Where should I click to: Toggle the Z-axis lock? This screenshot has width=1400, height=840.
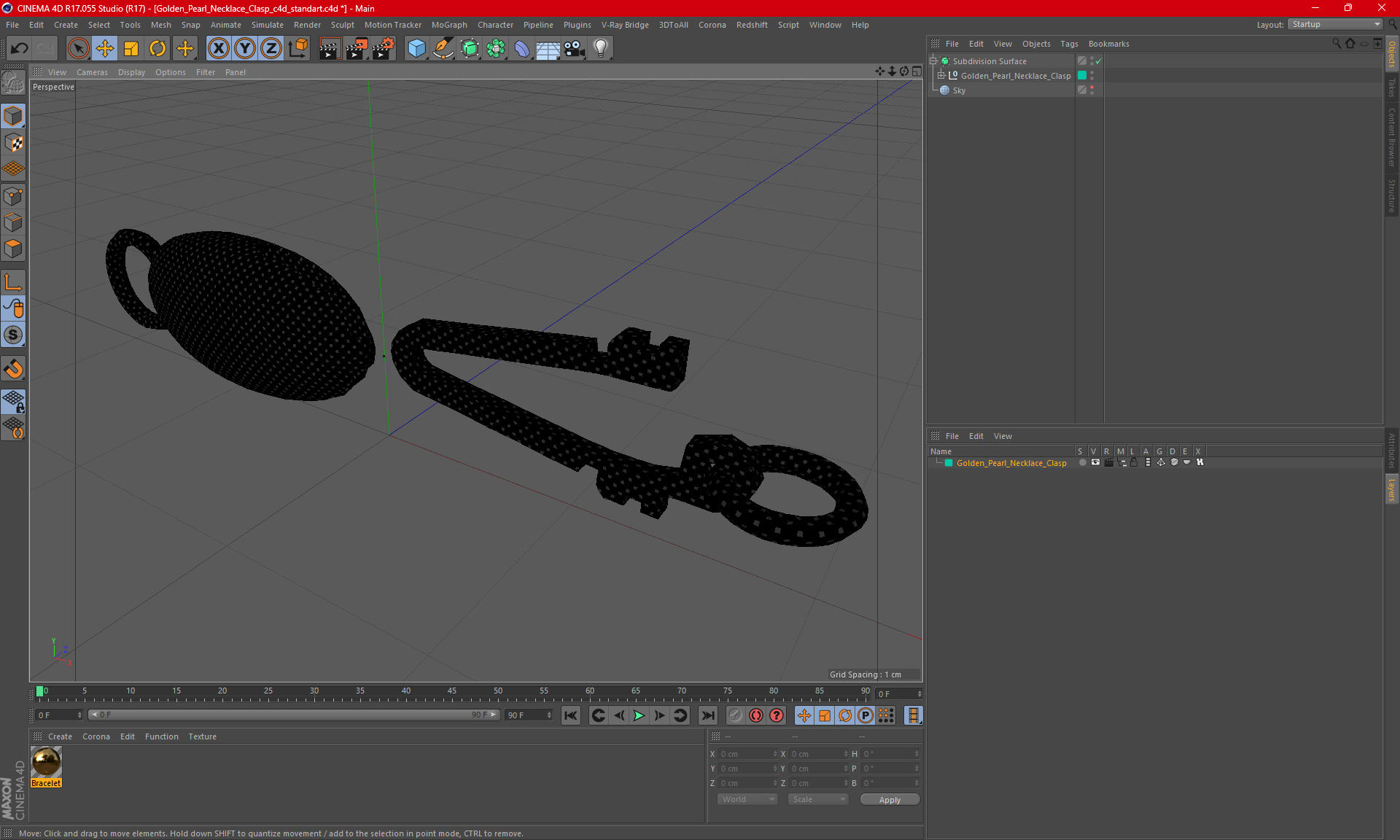click(x=271, y=48)
